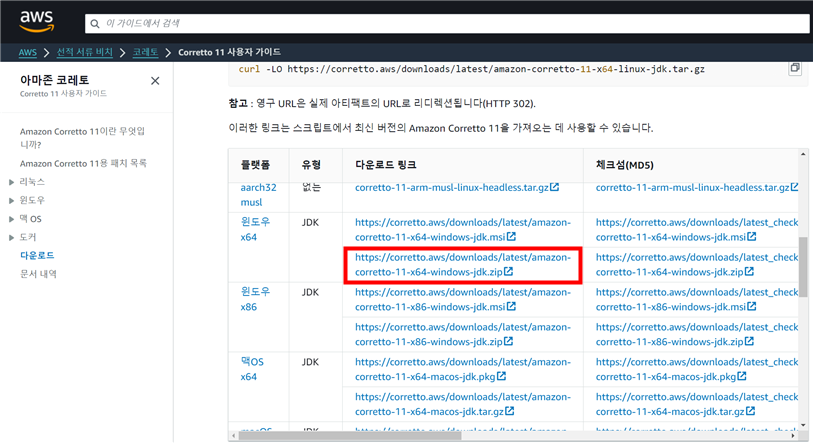Image resolution: width=815 pixels, height=445 pixels.
Task: Click the AWS logo in header
Action: click(36, 21)
